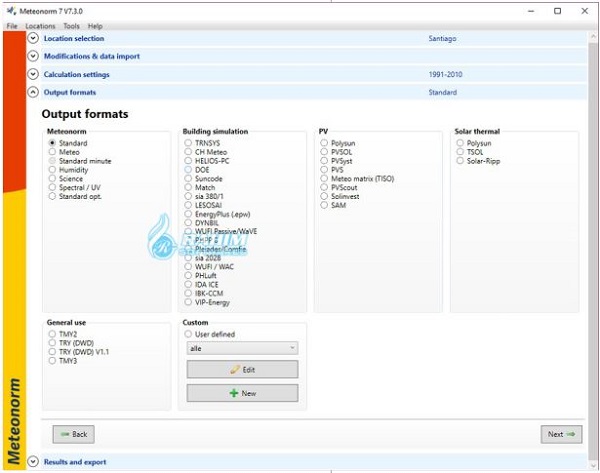Expand the Location selection section chevron
The width and height of the screenshot is (600, 473).
pos(33,38)
